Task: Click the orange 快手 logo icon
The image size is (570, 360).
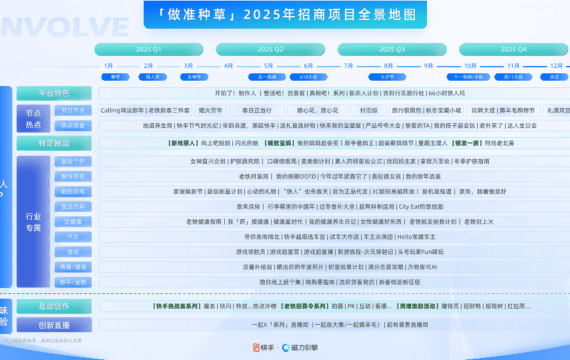Action: 256,348
